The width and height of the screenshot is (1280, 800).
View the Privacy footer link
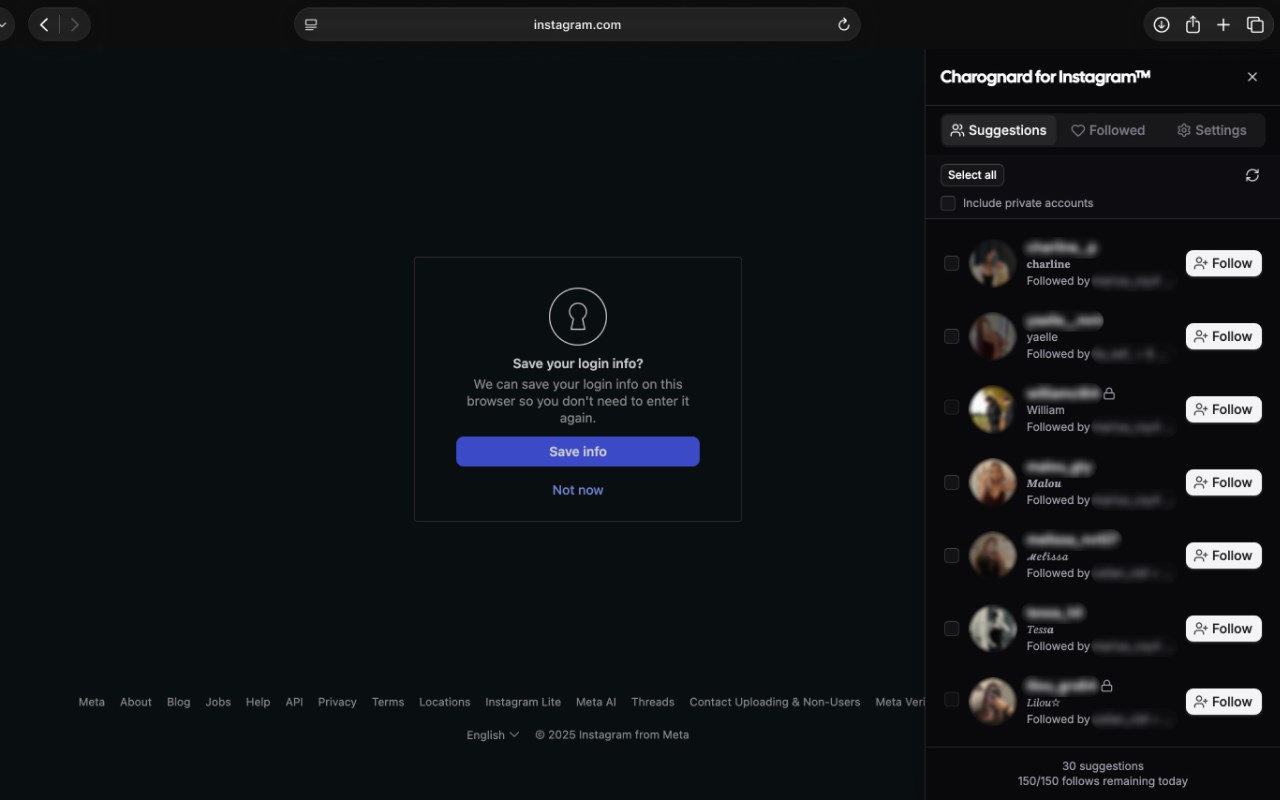pos(337,702)
